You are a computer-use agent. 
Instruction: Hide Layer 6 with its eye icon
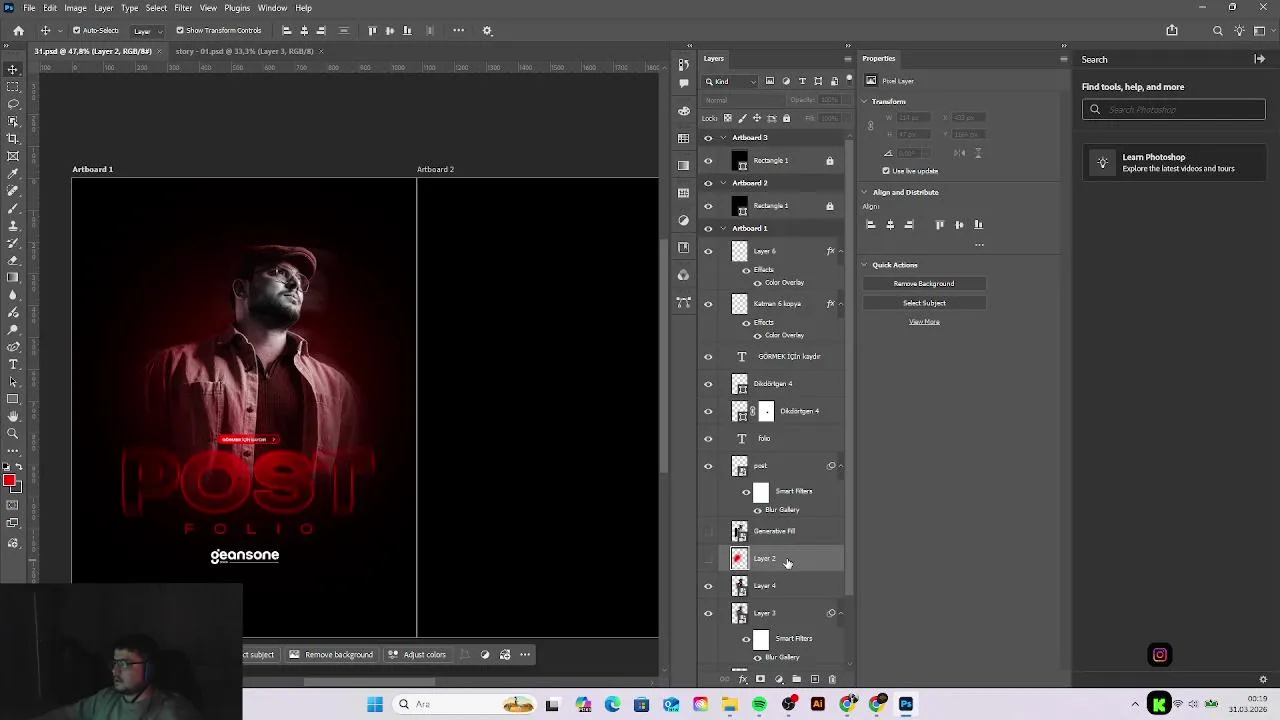pos(708,251)
